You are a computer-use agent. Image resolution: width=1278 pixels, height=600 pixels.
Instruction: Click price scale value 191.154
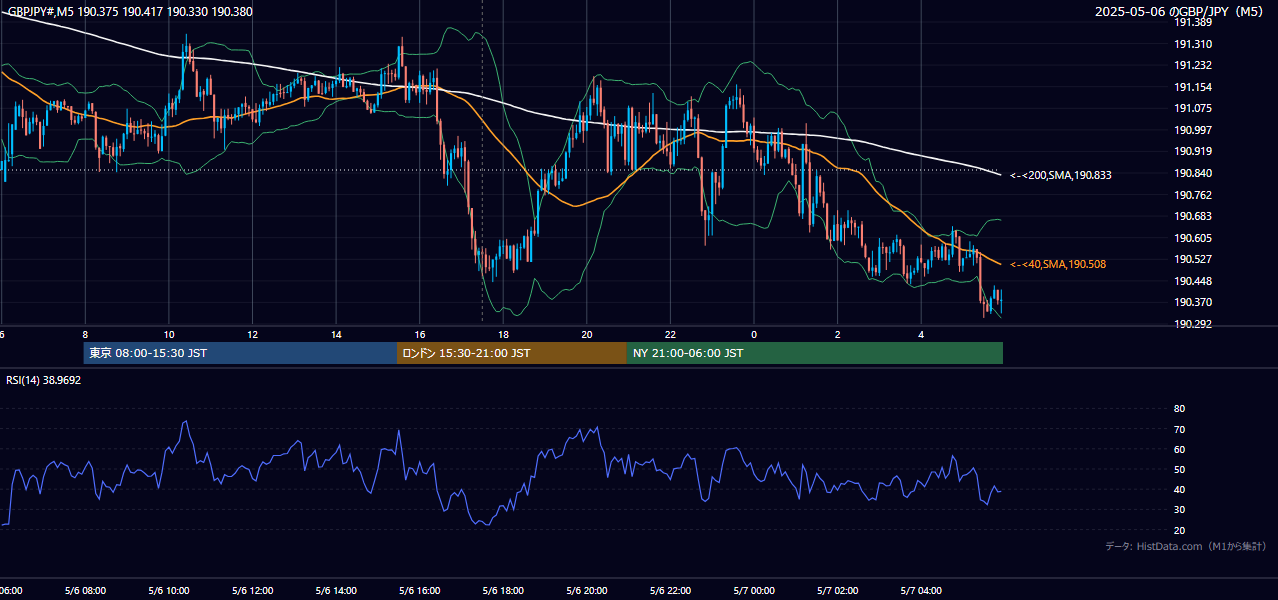[1193, 87]
